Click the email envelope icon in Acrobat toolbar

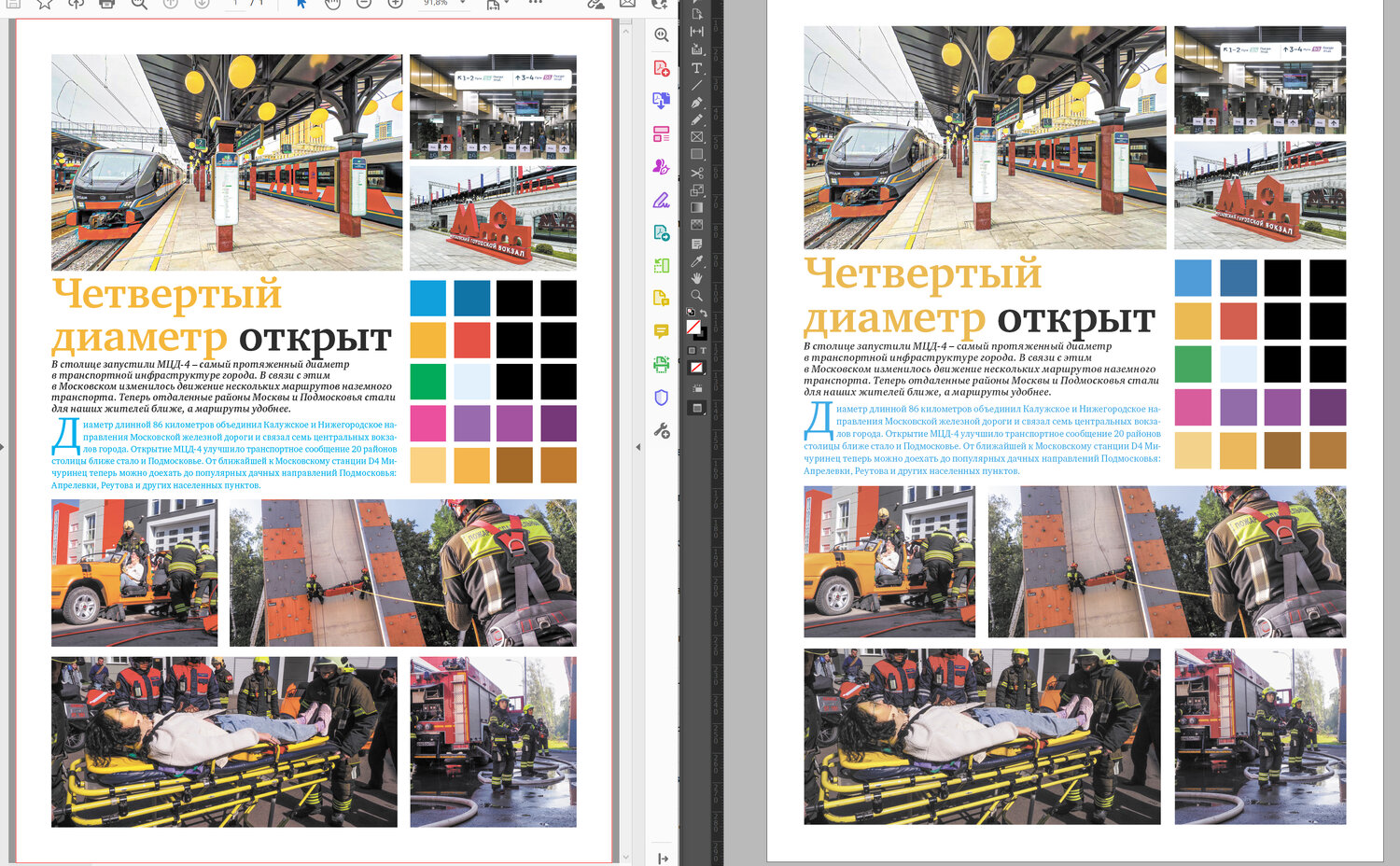(x=627, y=4)
